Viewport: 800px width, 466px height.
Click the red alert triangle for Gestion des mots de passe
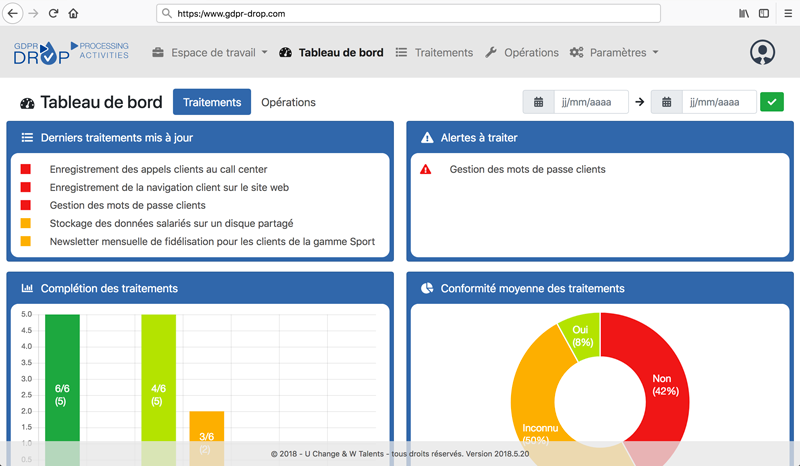pyautogui.click(x=426, y=169)
